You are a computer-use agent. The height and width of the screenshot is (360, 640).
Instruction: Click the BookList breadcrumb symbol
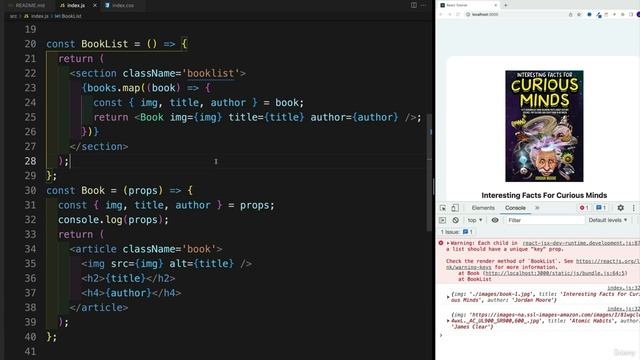tap(69, 16)
